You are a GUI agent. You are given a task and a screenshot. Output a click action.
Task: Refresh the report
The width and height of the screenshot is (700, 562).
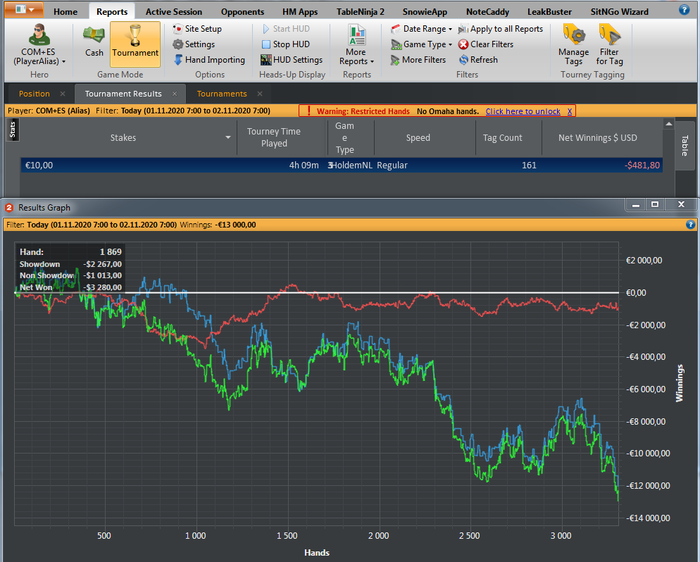[x=478, y=60]
